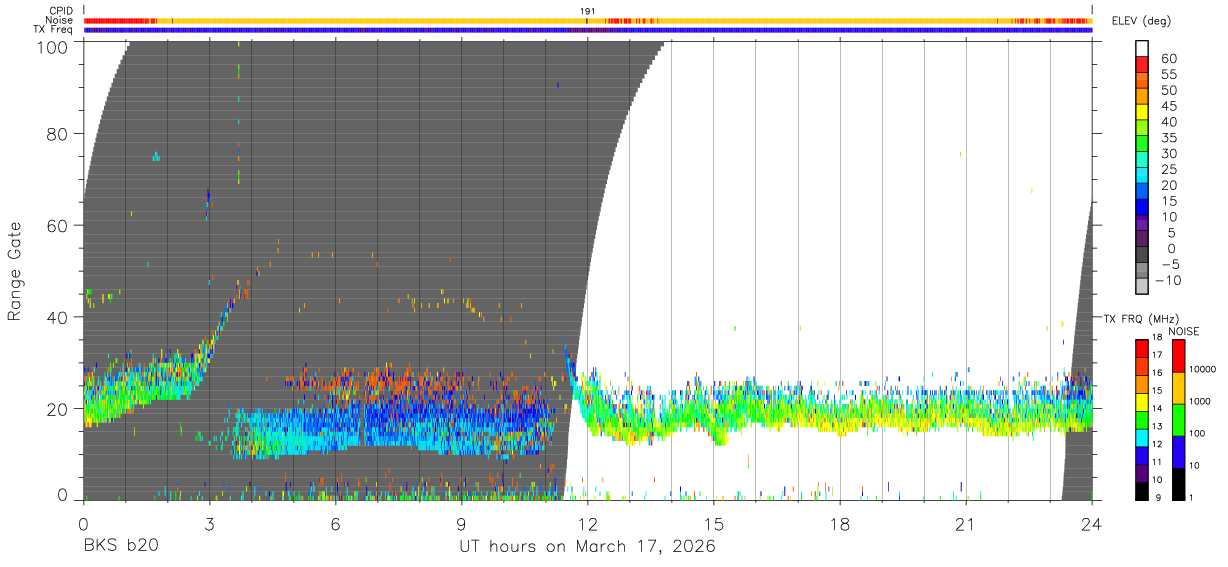The image size is (1228, 567).
Task: Click the Noise indicator strip above the plot
Action: point(588,20)
